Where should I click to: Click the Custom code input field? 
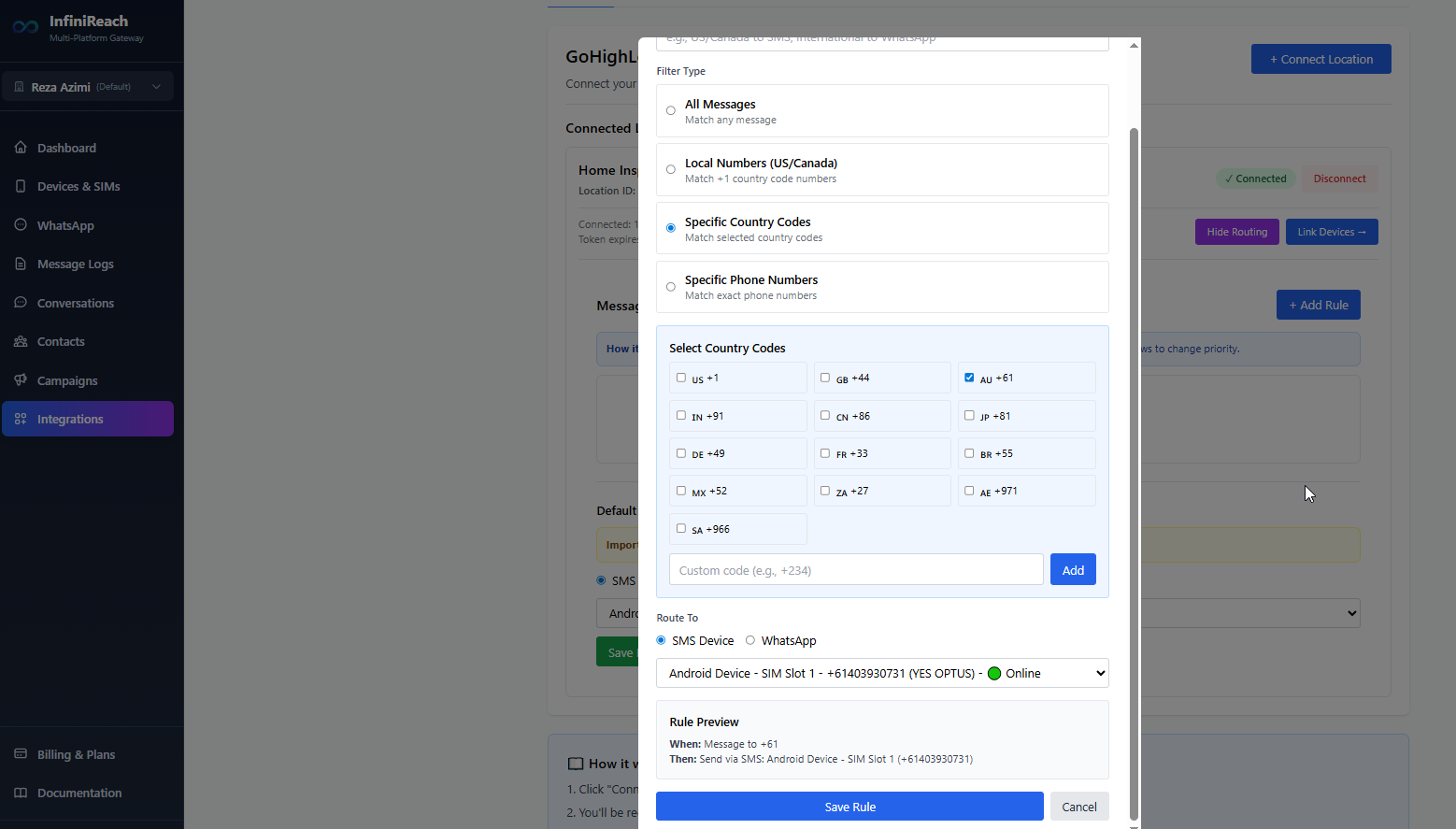[855, 570]
